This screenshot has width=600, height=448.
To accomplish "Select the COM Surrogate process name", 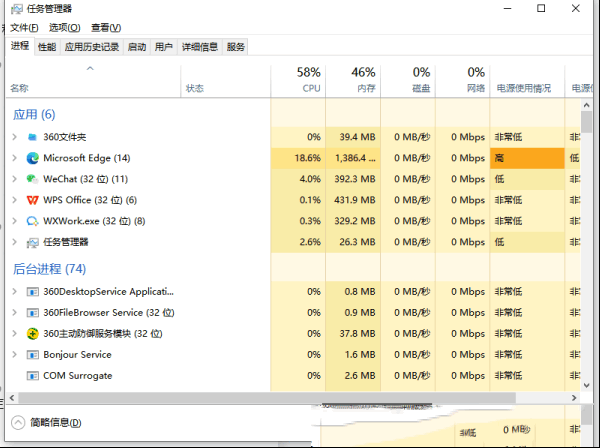I will [78, 376].
